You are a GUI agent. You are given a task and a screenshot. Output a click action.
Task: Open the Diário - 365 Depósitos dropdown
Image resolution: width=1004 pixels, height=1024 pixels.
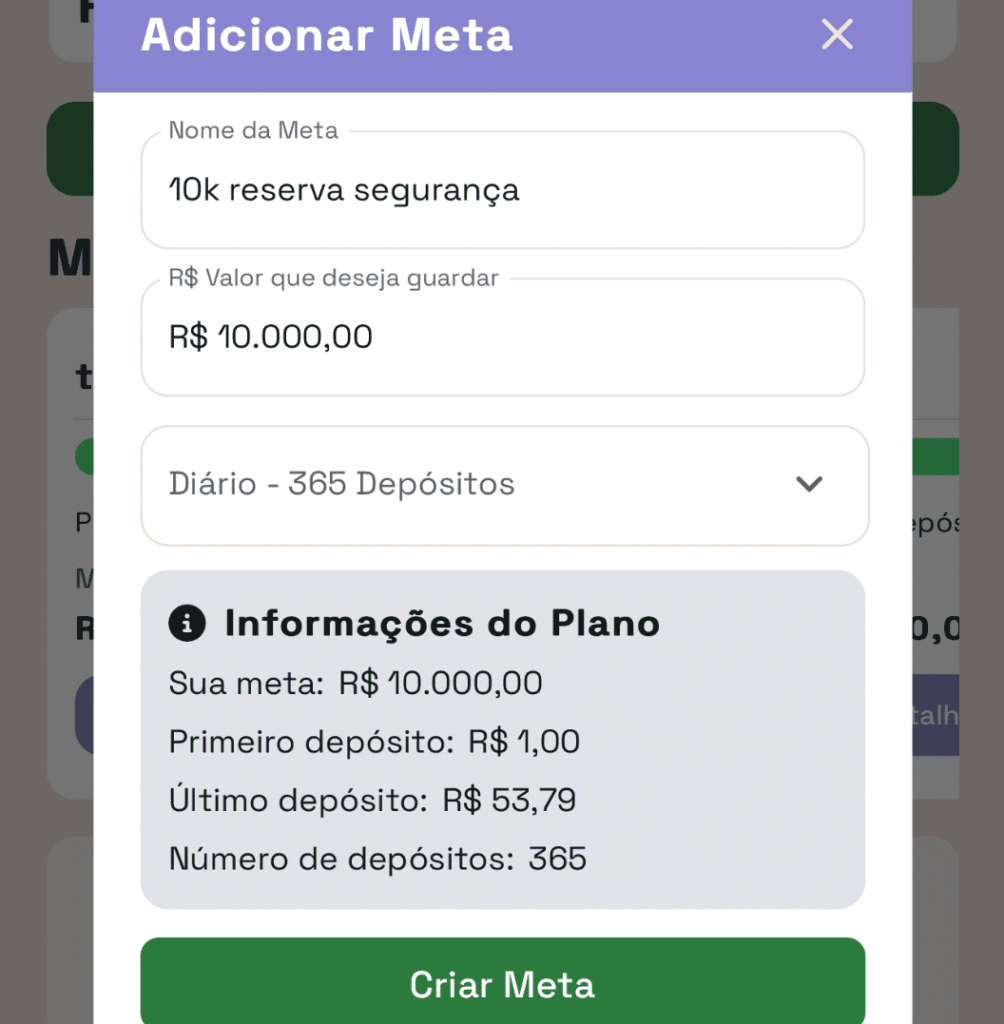point(504,486)
